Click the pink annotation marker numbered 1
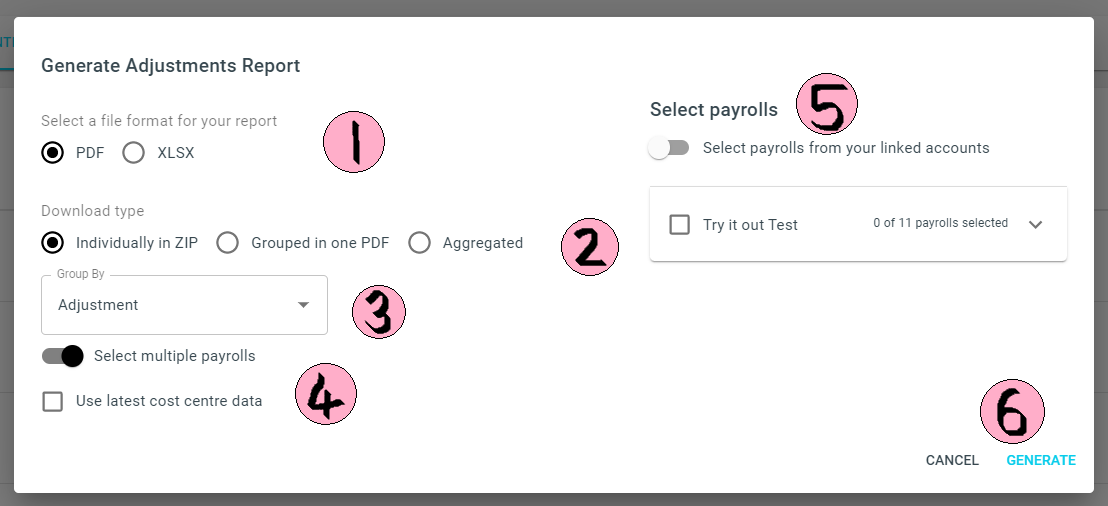Image resolution: width=1108 pixels, height=506 pixels. [x=354, y=142]
